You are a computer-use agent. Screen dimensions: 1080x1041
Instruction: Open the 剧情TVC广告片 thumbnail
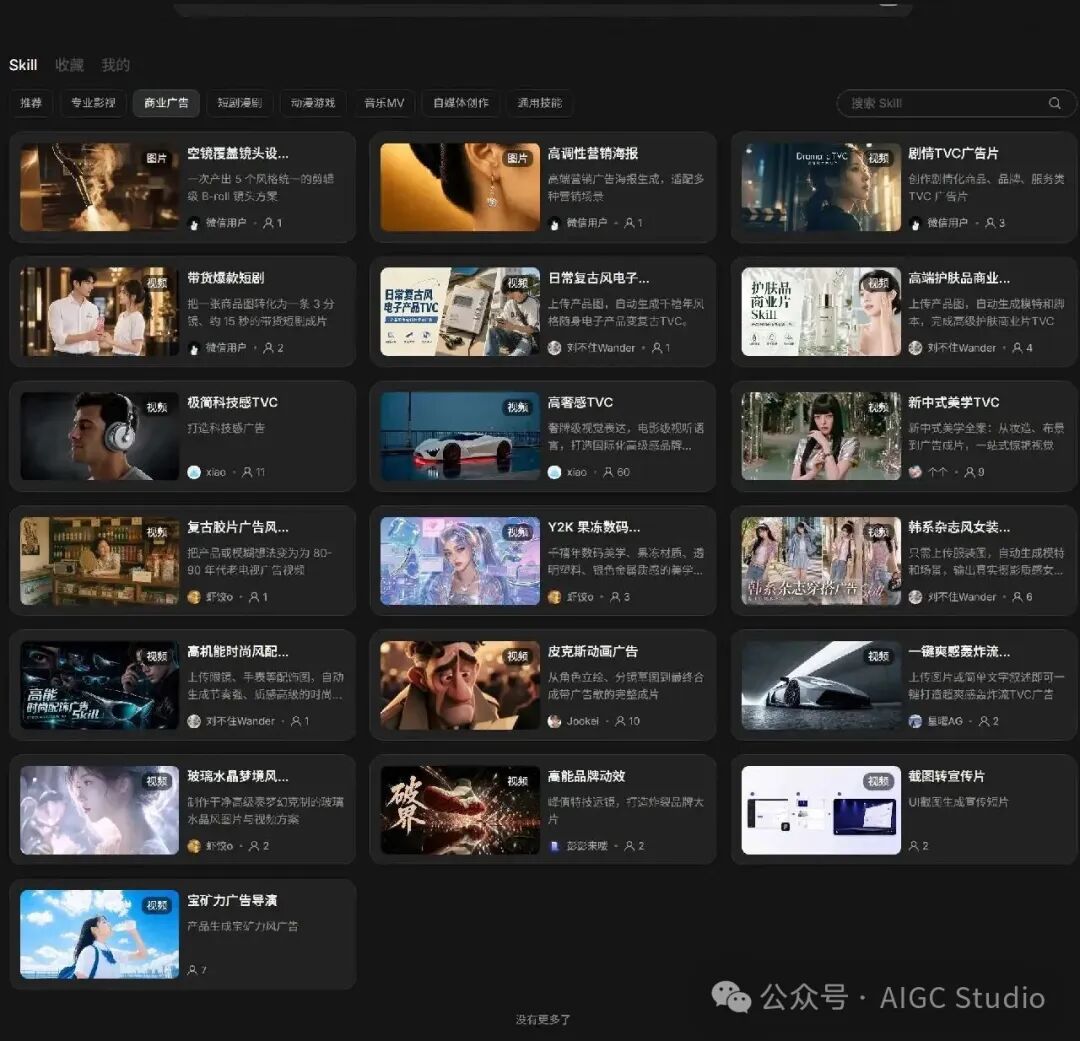pyautogui.click(x=821, y=187)
